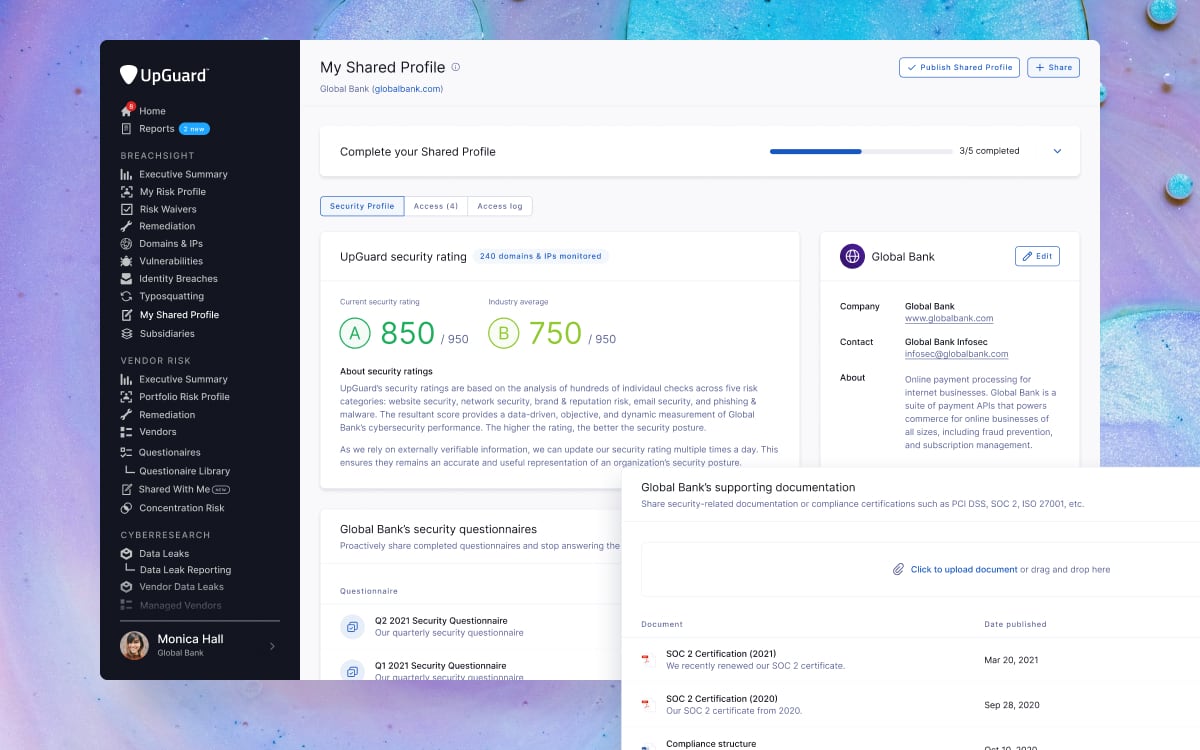
Task: Click the UpGuard logo
Action: pos(164,75)
